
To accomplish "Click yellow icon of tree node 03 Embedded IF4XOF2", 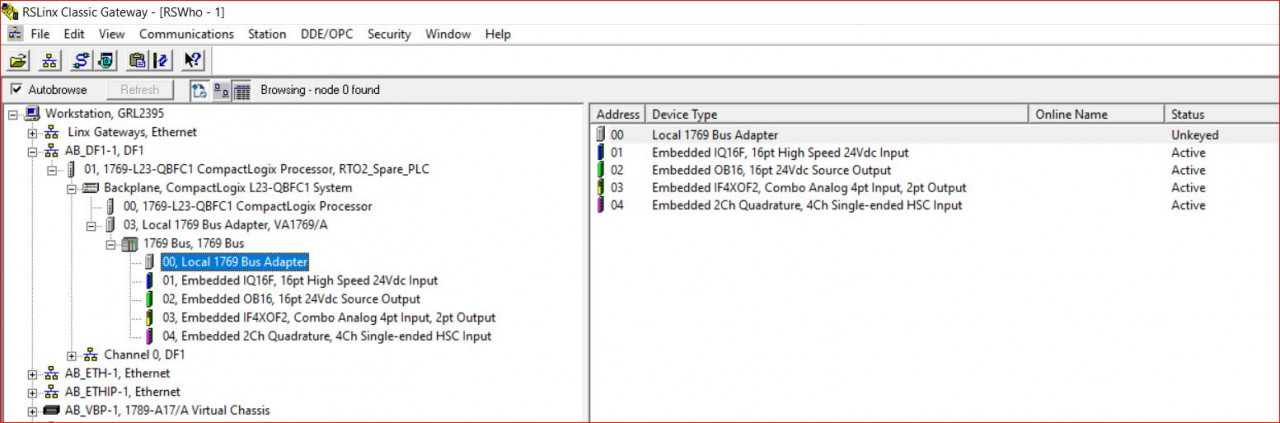I will pyautogui.click(x=148, y=318).
